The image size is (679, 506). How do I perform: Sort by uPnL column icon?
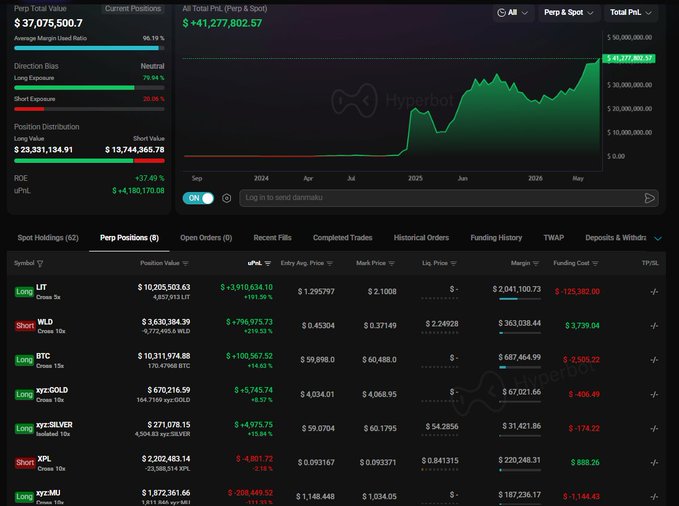(x=268, y=263)
